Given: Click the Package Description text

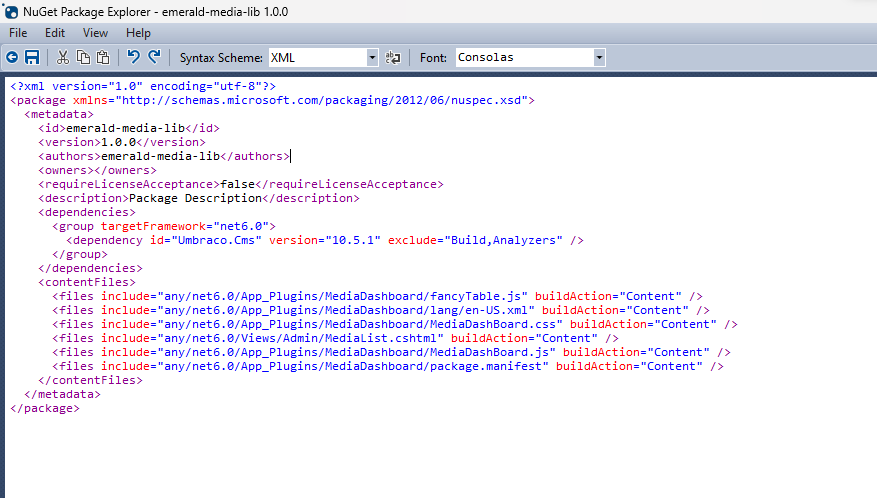Looking at the screenshot, I should pyautogui.click(x=196, y=198).
